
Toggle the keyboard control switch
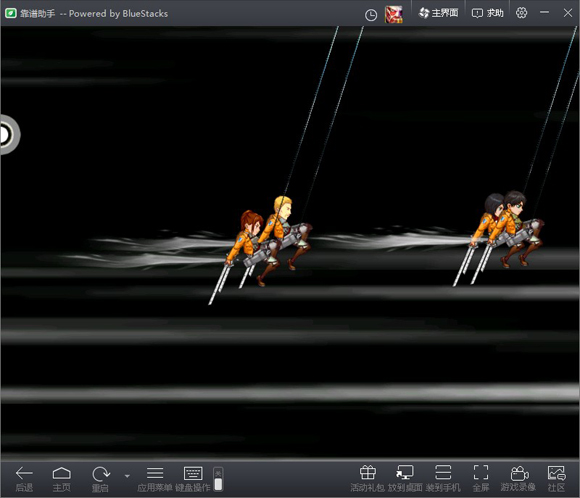218,479
